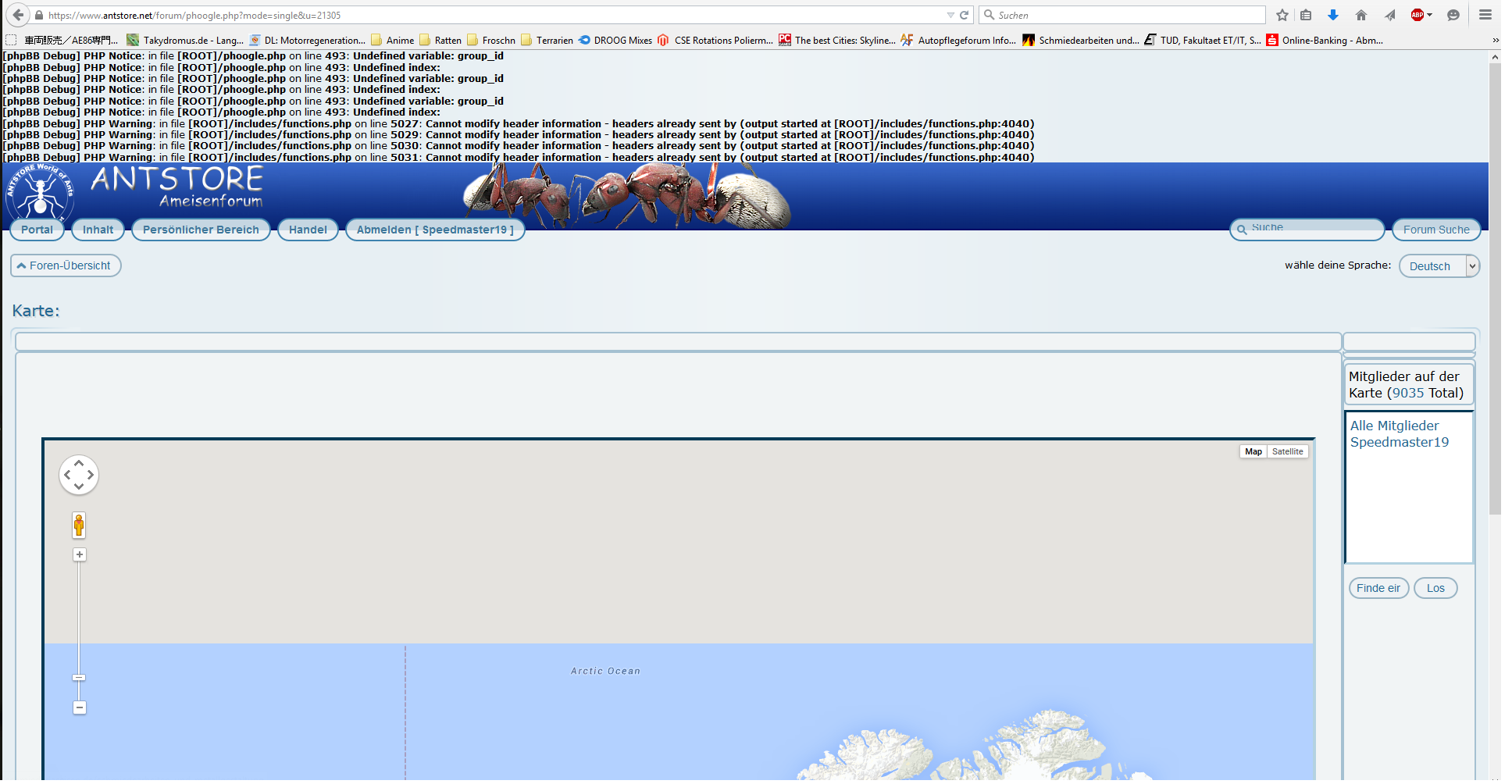
Task: Go to browser home page icon
Action: click(x=1361, y=15)
